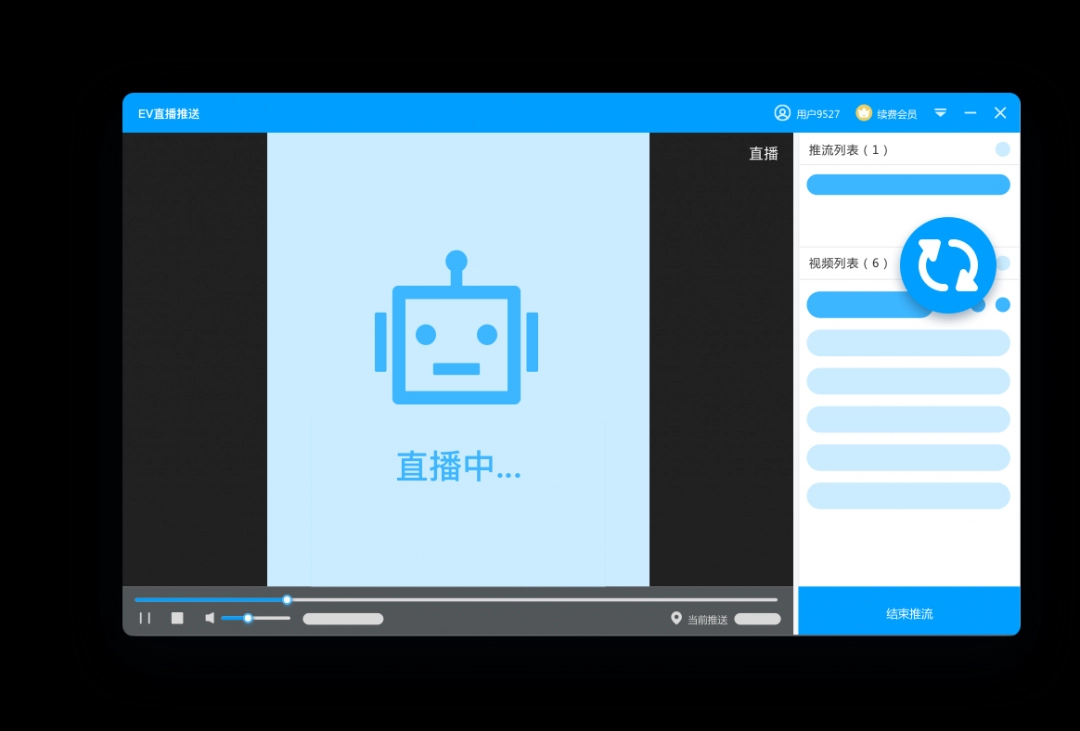Stop playback with the square stop icon
Screen dimensions: 1080x731
177,618
